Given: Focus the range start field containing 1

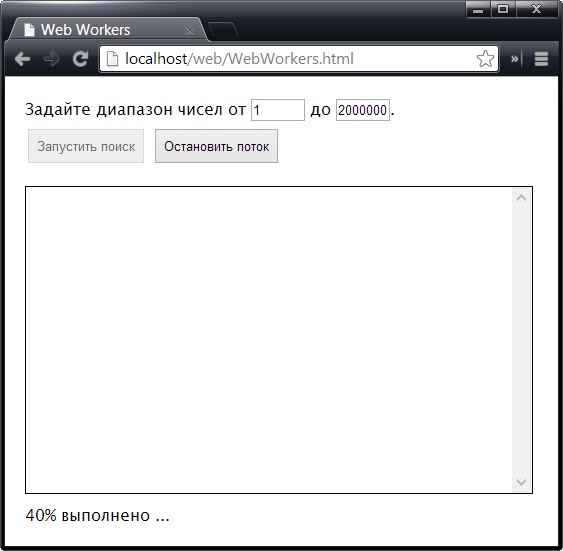Looking at the screenshot, I should 278,110.
